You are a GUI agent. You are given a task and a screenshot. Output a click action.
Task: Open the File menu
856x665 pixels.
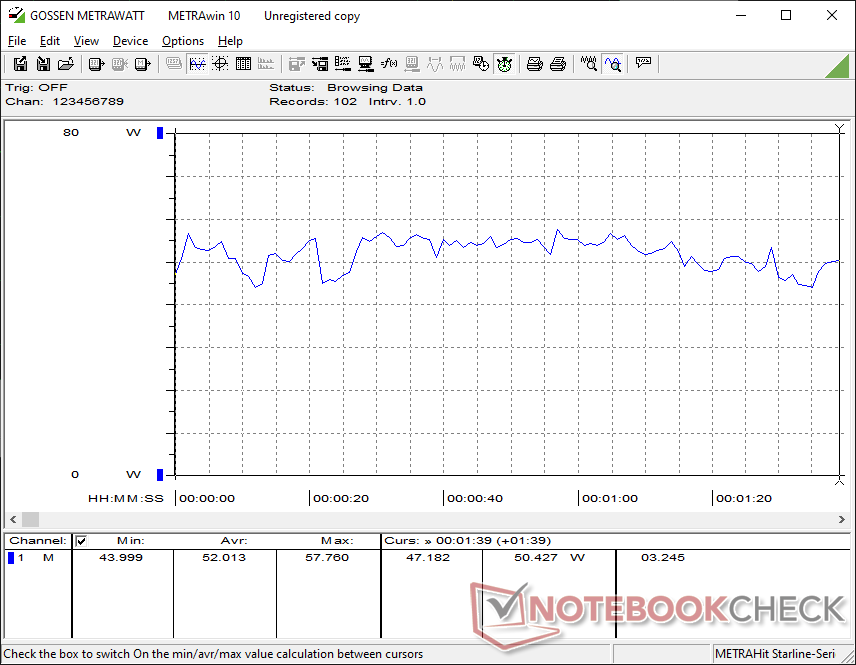point(17,41)
